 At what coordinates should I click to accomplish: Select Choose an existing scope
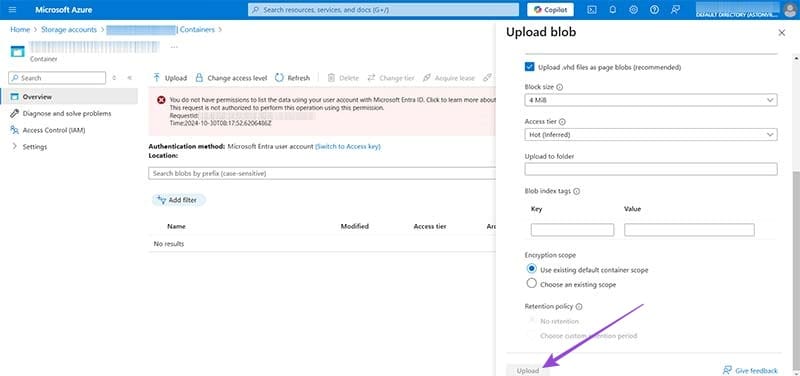532,284
